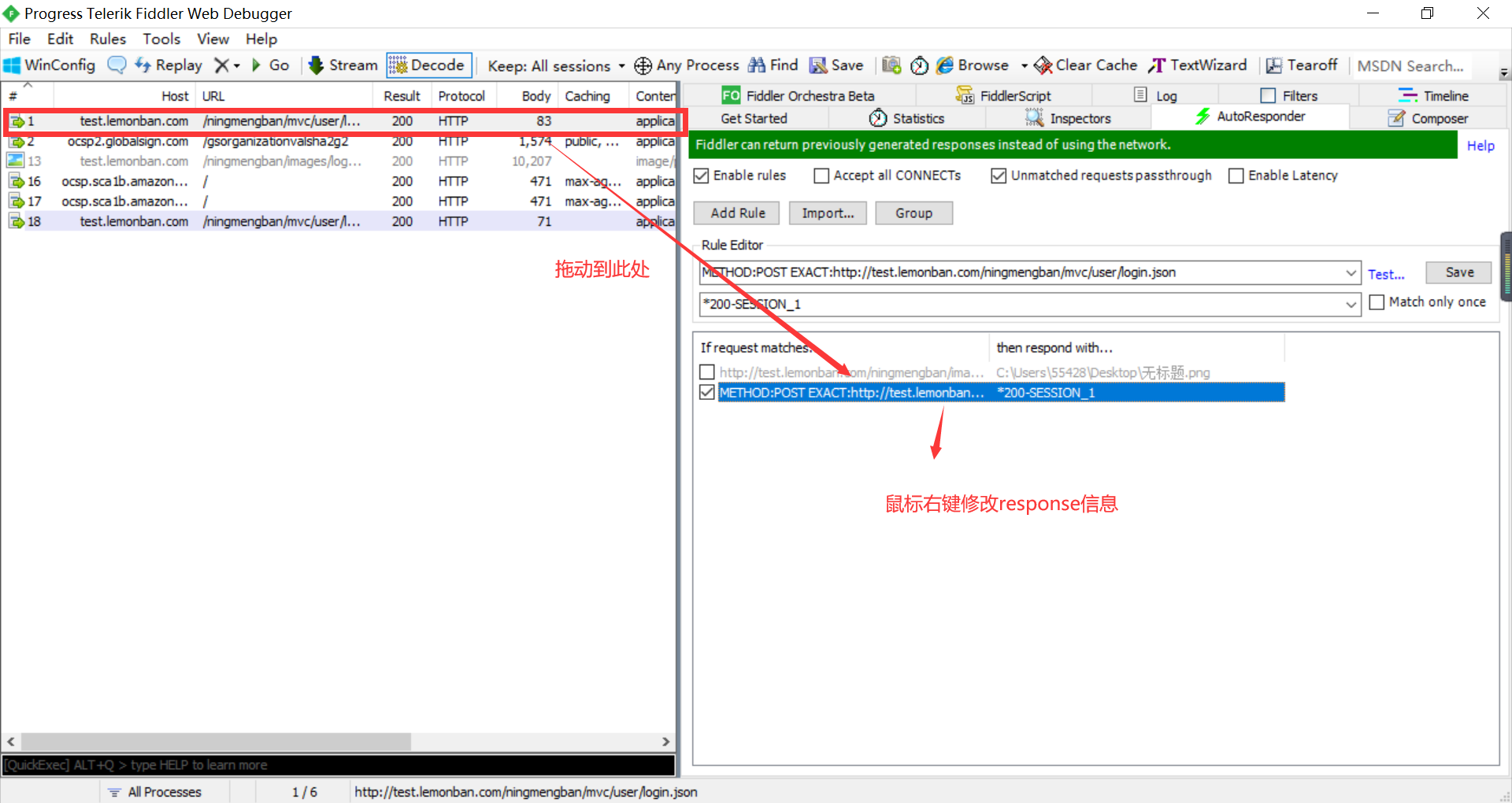The height and width of the screenshot is (803, 1512).
Task: Click the Add Rule button
Action: pos(737,213)
